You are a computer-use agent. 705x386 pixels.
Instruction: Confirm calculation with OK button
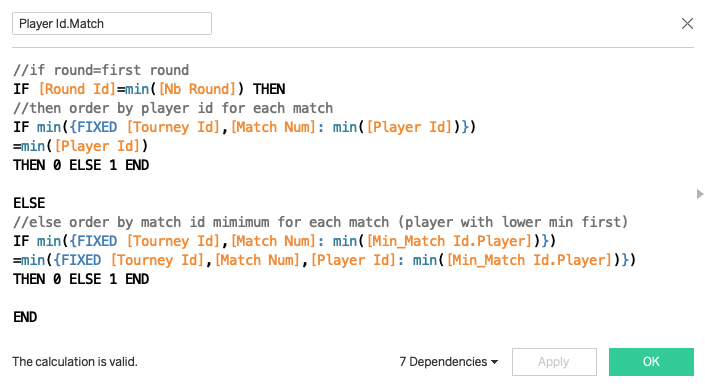(x=651, y=362)
